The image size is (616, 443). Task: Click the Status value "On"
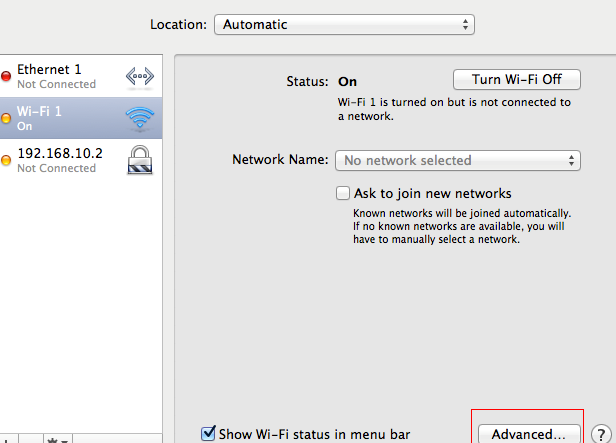(x=347, y=82)
